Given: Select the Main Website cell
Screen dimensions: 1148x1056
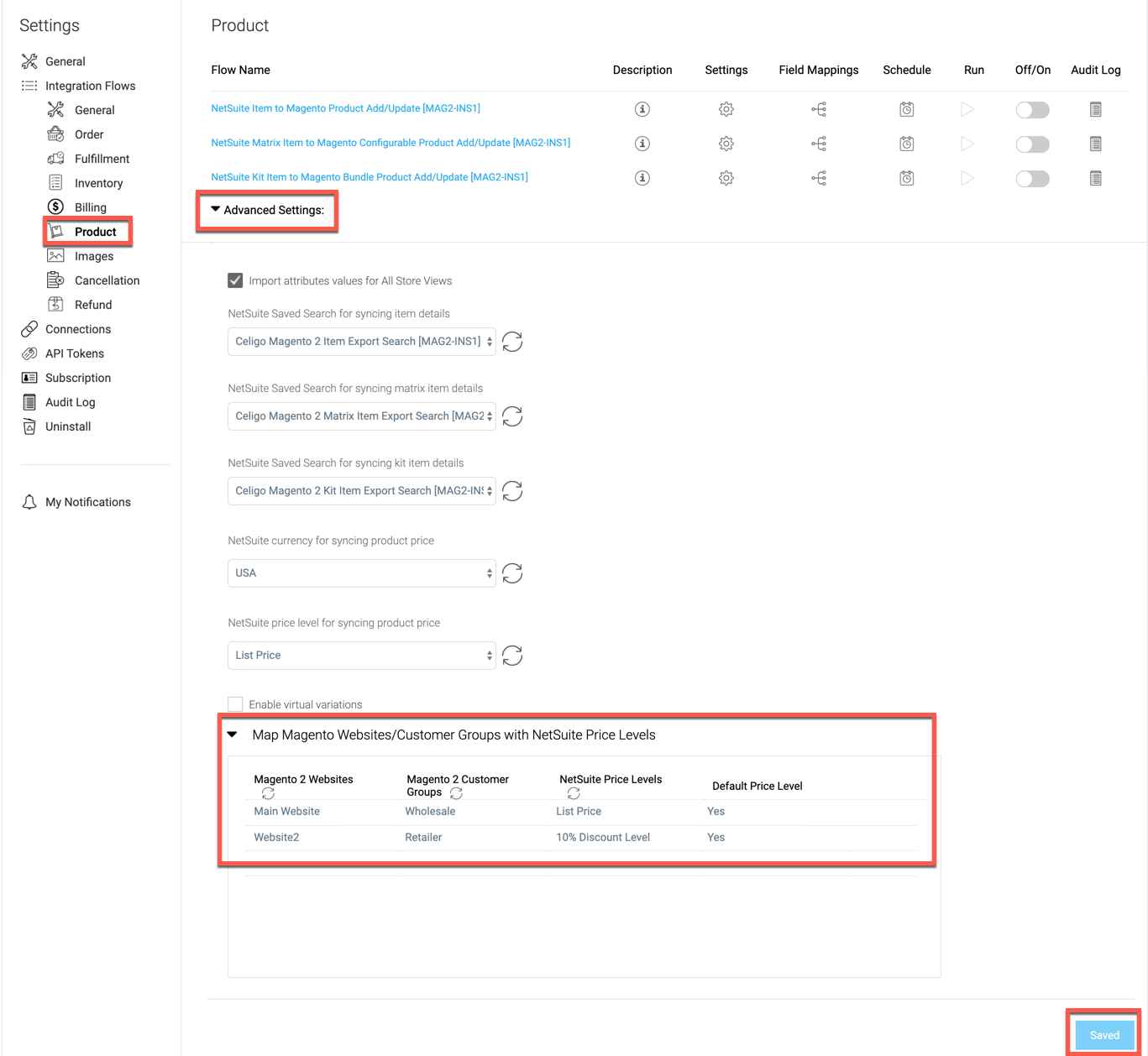Looking at the screenshot, I should point(287,812).
